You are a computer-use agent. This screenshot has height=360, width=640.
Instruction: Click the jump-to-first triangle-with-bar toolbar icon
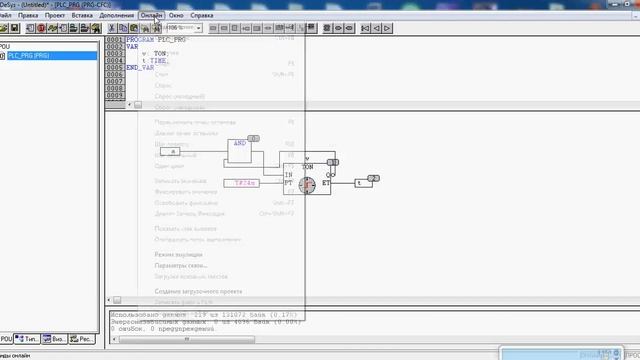tap(365, 28)
